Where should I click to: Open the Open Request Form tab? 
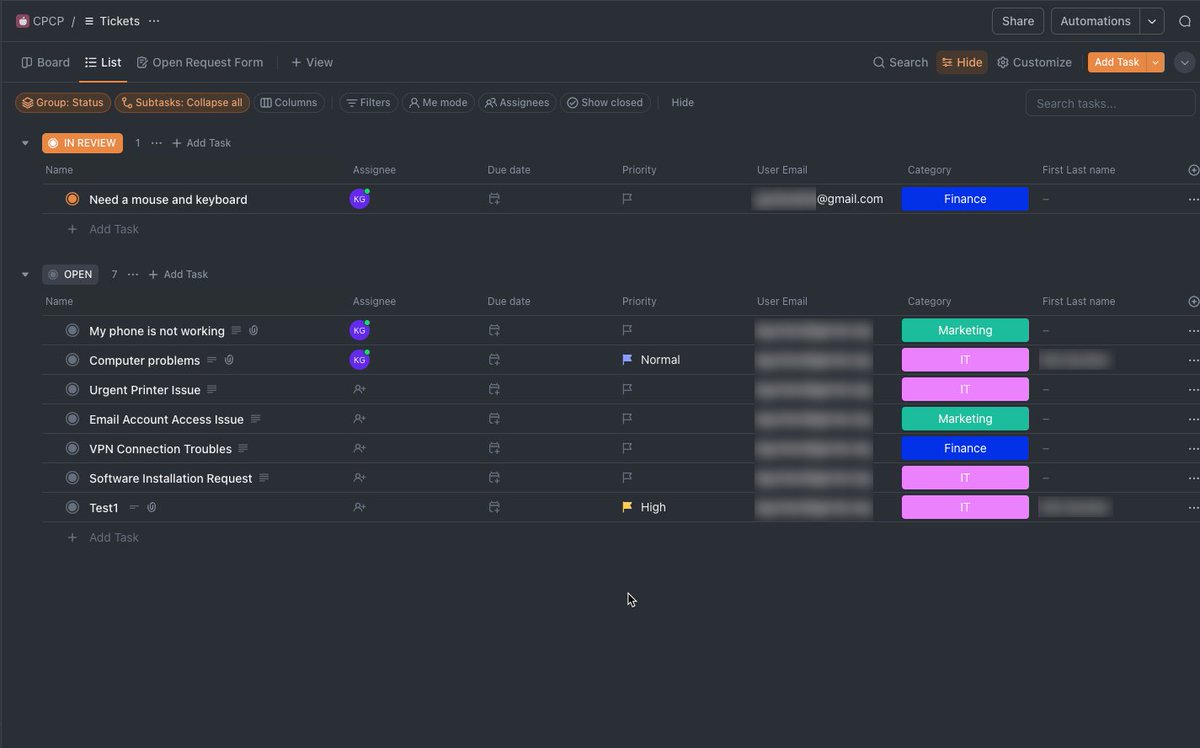click(x=200, y=62)
